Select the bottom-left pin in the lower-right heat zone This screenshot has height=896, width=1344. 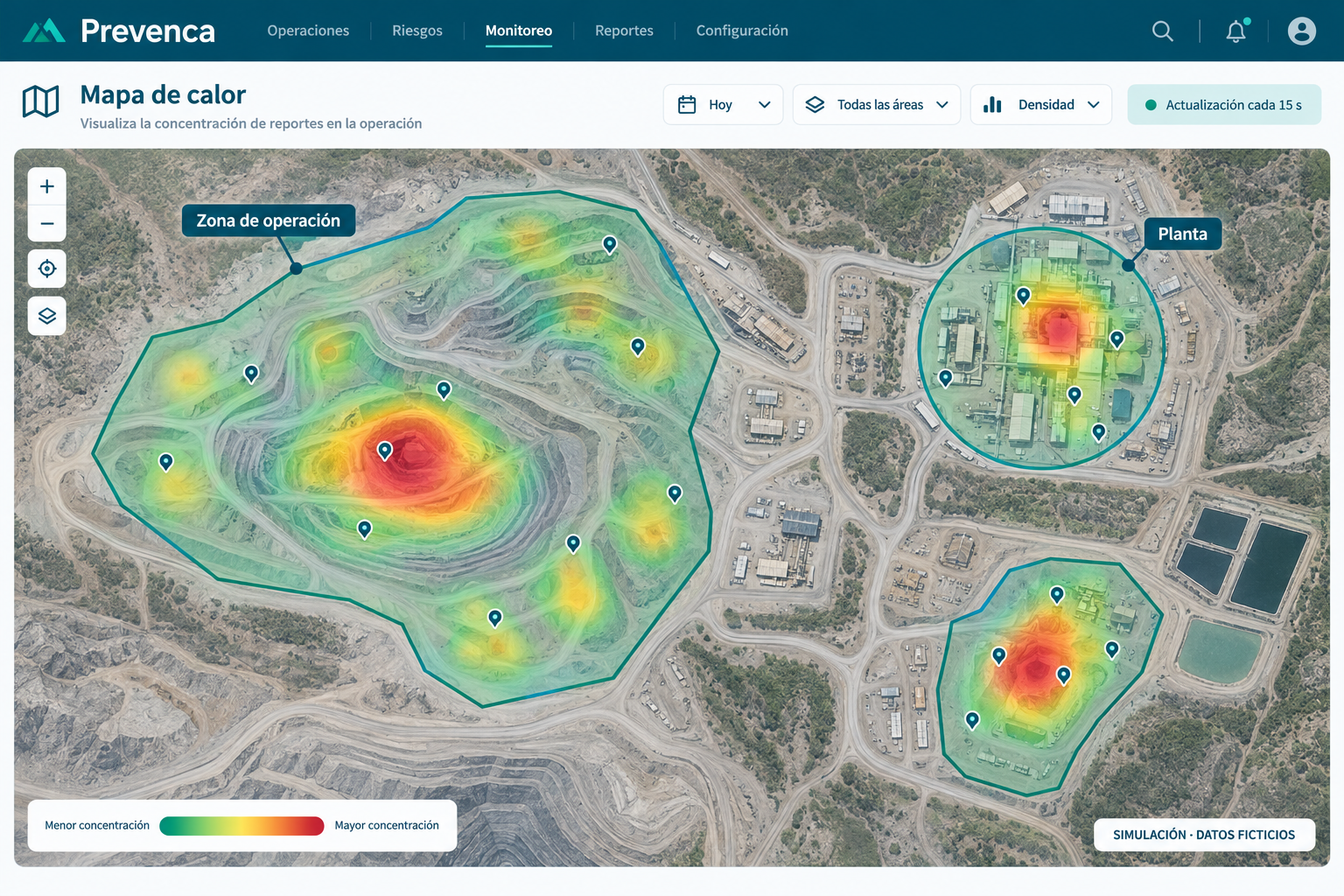972,720
